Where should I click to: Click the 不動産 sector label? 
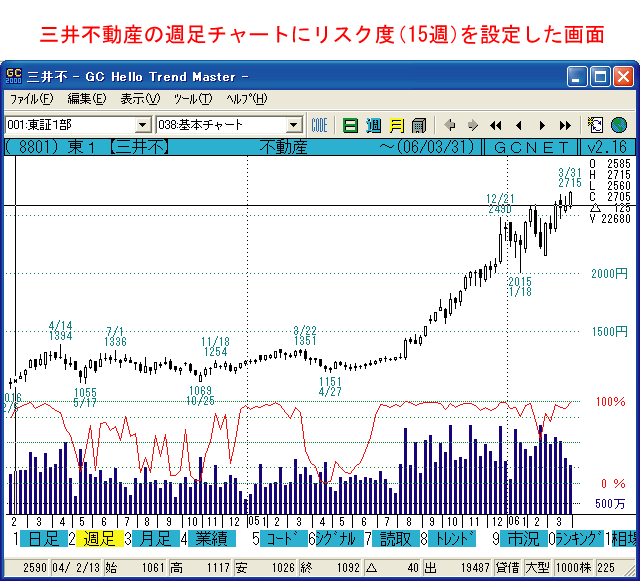pos(283,147)
